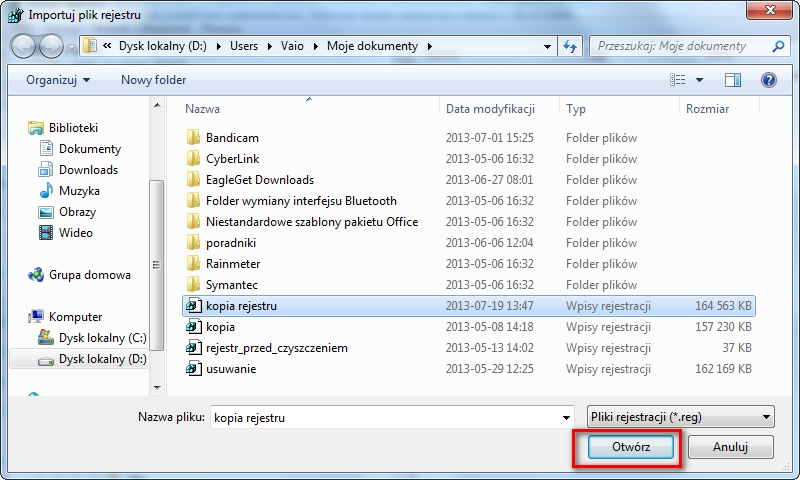This screenshot has width=800, height=480.
Task: Click the back navigation arrow
Action: (x=24, y=46)
